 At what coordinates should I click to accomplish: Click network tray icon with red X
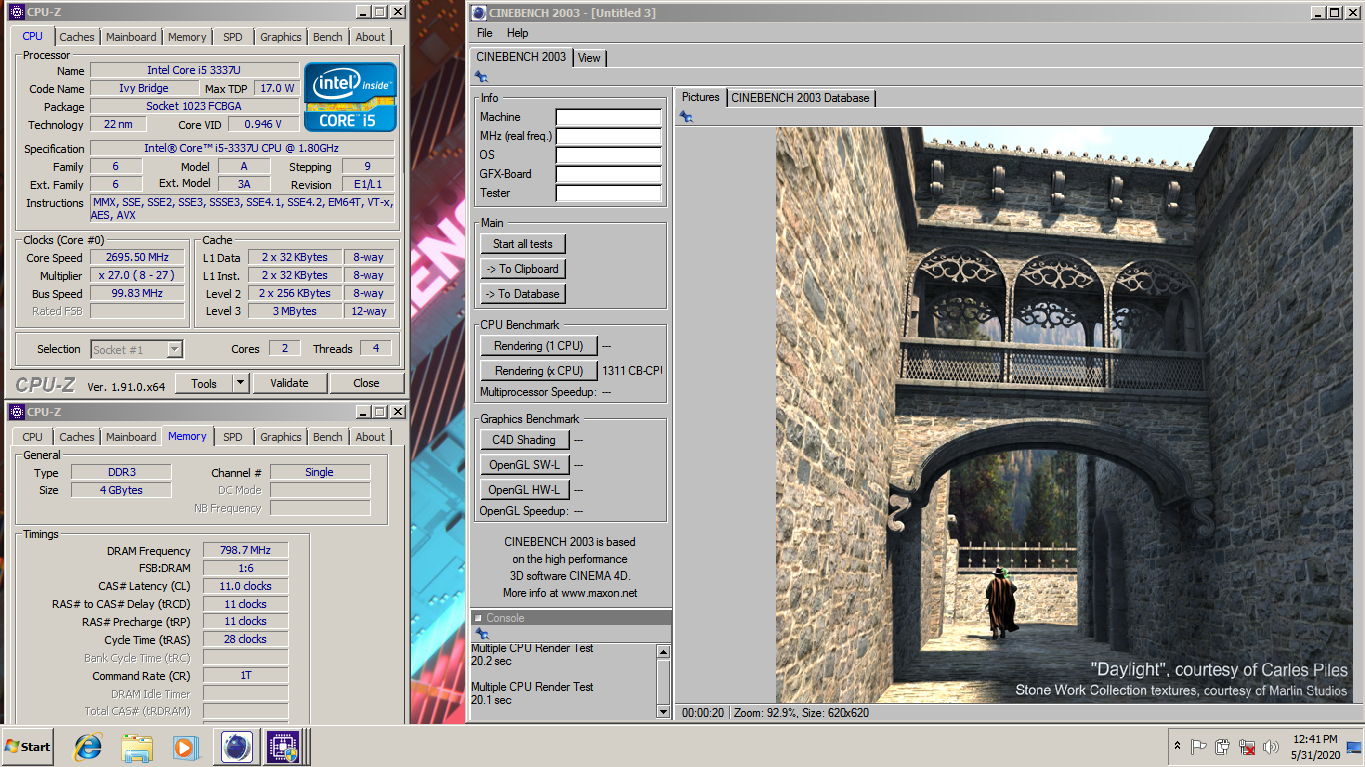click(x=1247, y=747)
